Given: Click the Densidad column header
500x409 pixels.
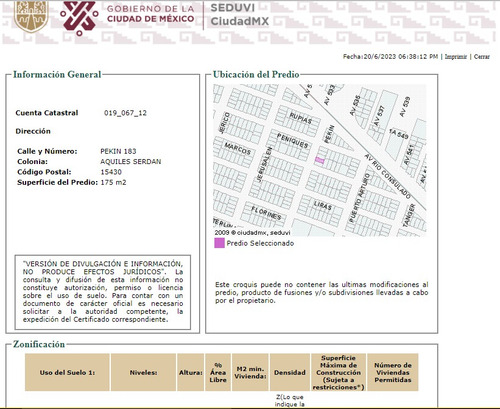Looking at the screenshot, I should click(x=290, y=372).
